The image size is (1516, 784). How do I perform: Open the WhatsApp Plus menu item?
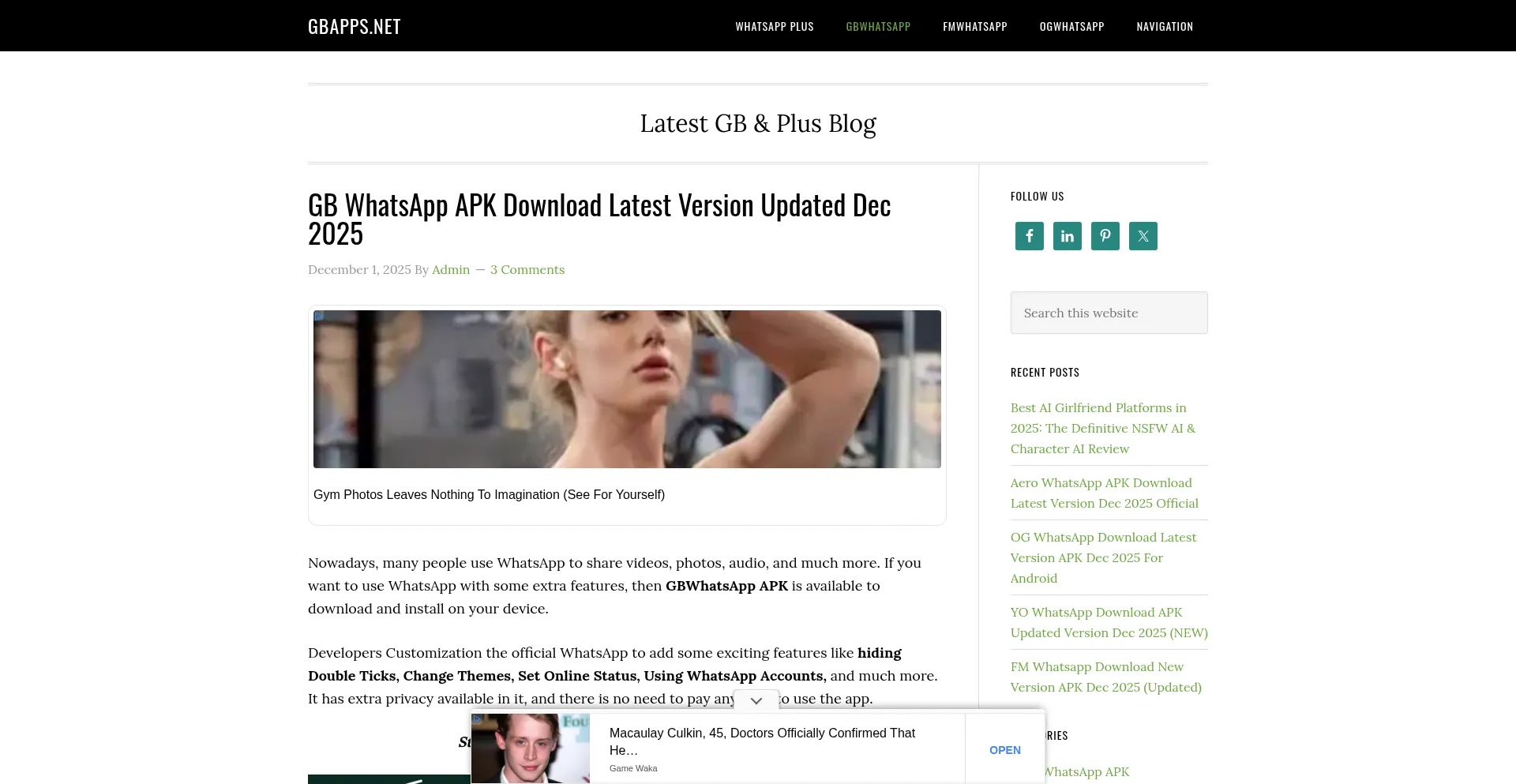point(774,26)
